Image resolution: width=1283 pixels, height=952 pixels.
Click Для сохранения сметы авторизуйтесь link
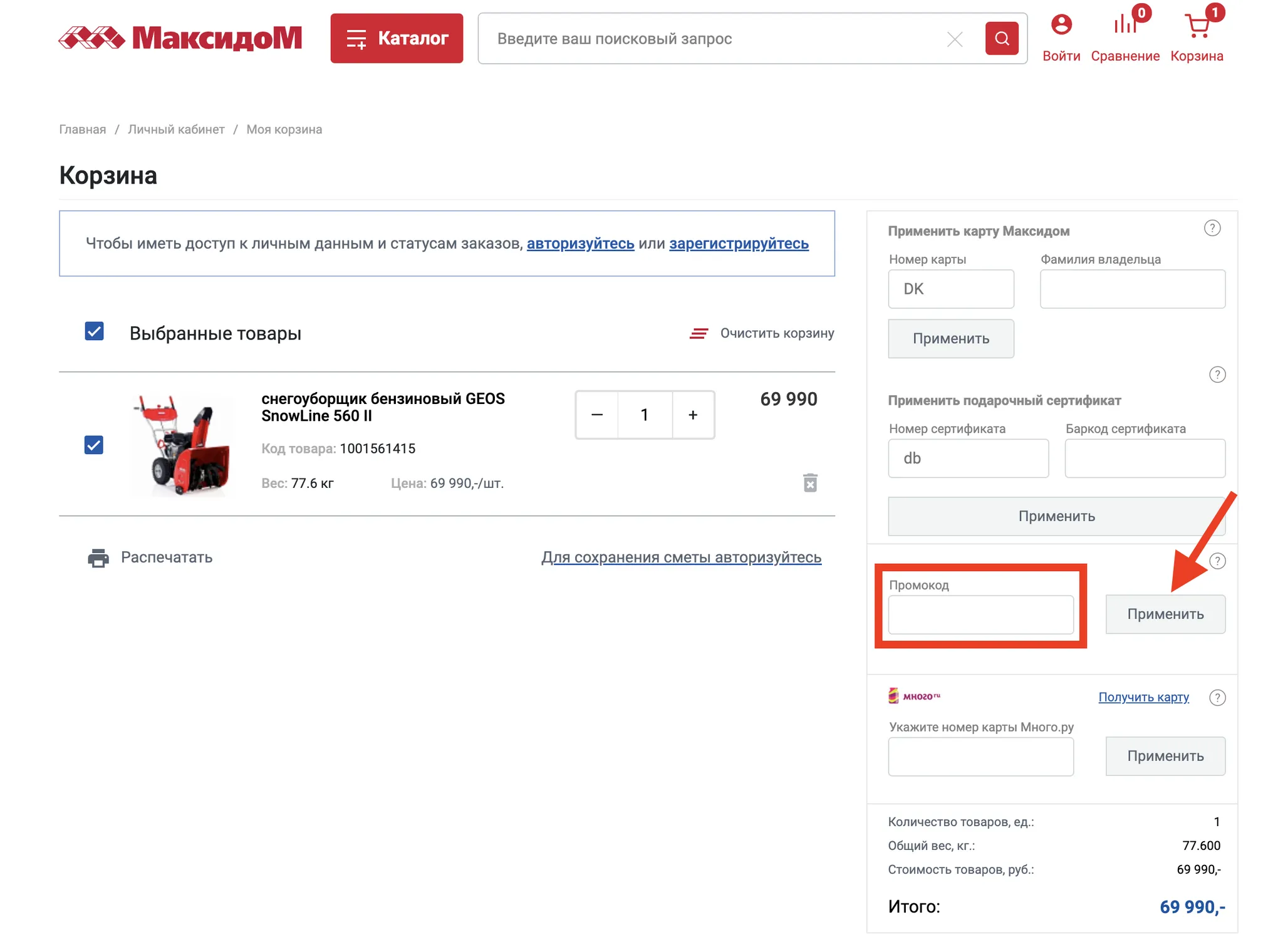tap(681, 557)
